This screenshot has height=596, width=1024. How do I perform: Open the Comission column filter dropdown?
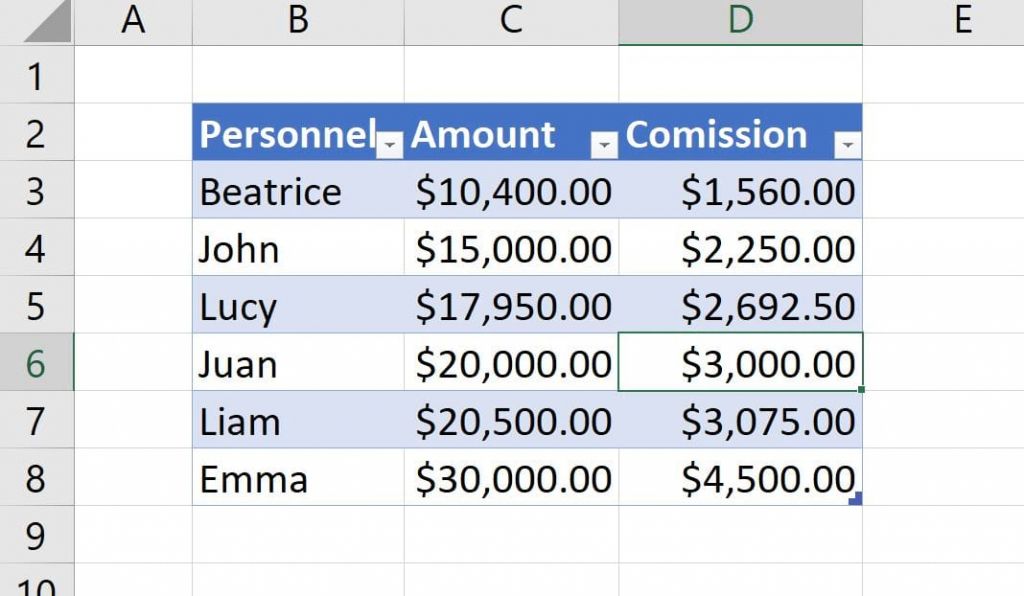point(846,146)
